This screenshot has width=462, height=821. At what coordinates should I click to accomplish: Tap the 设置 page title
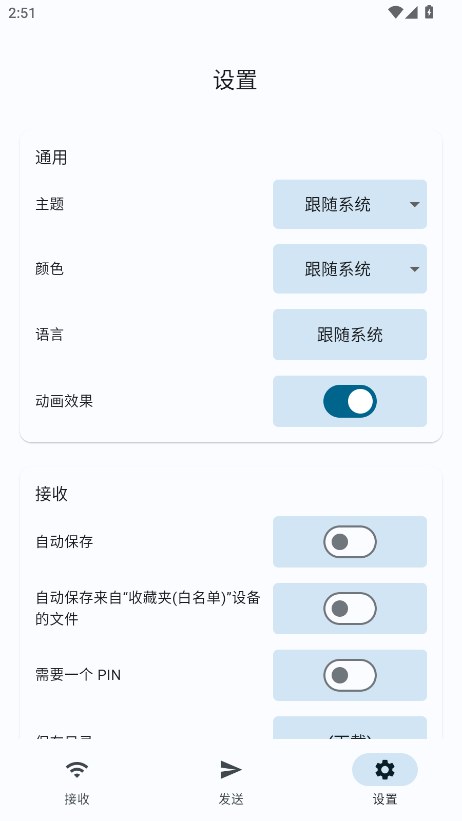235,81
